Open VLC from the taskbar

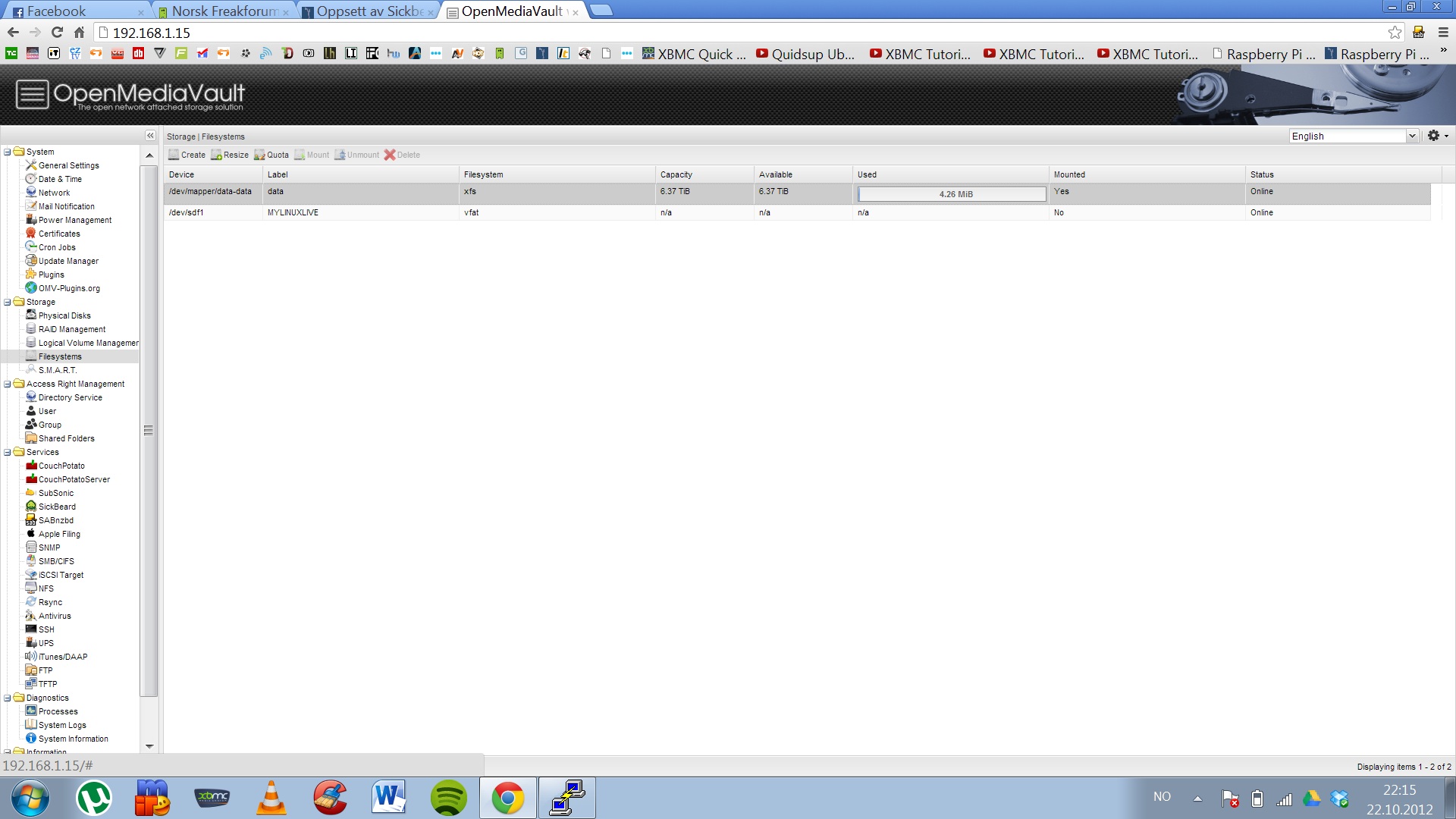[271, 798]
